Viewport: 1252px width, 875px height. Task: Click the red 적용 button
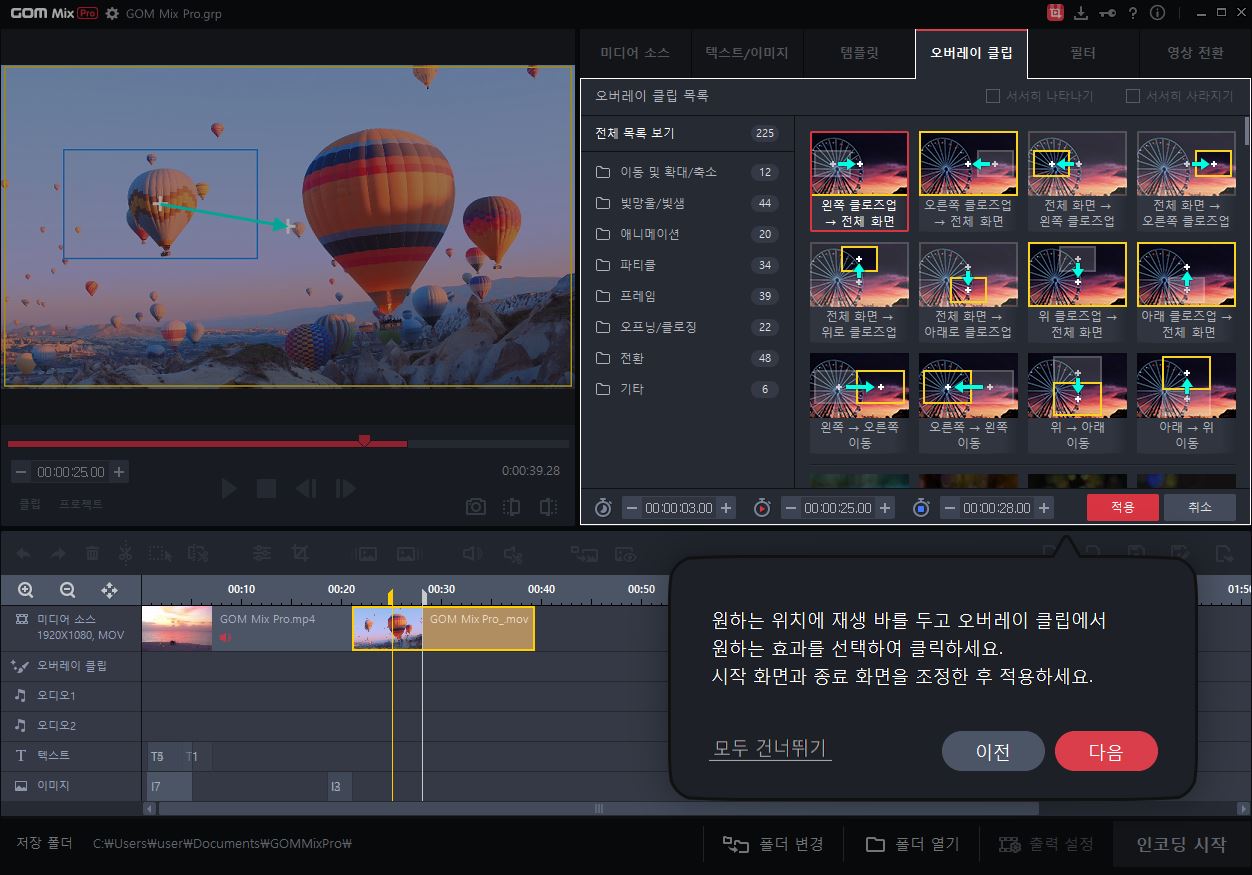click(1123, 507)
